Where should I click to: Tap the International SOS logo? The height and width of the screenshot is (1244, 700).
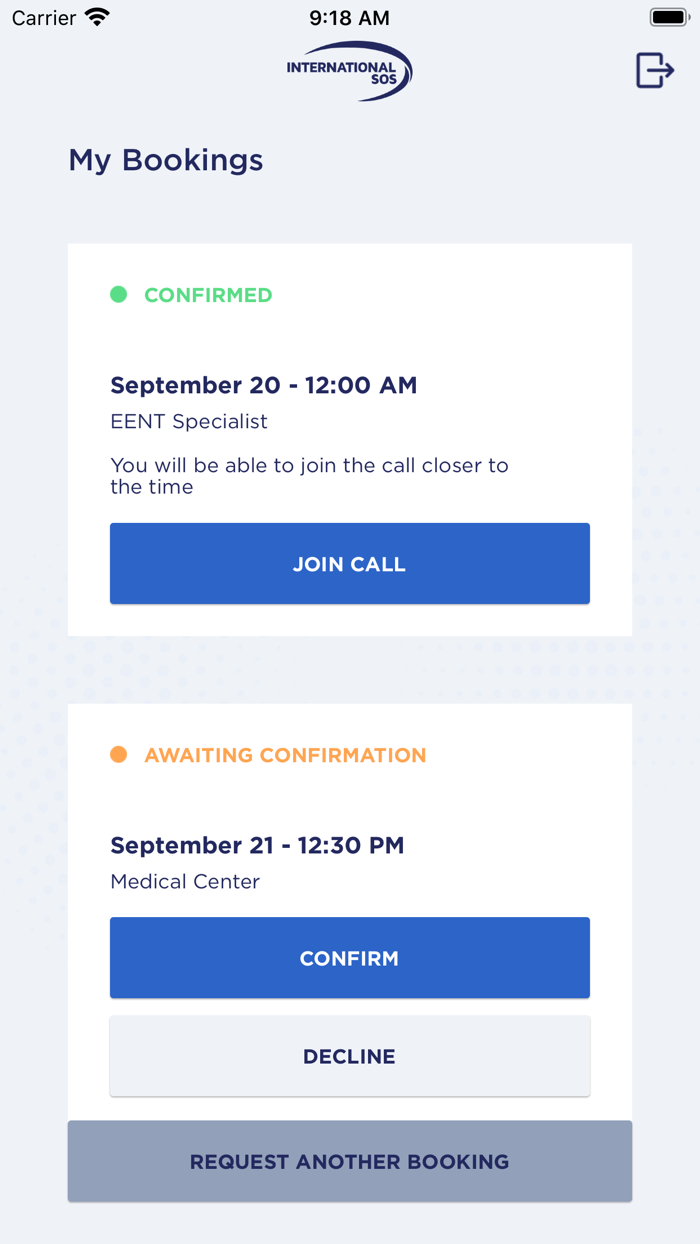click(x=348, y=70)
